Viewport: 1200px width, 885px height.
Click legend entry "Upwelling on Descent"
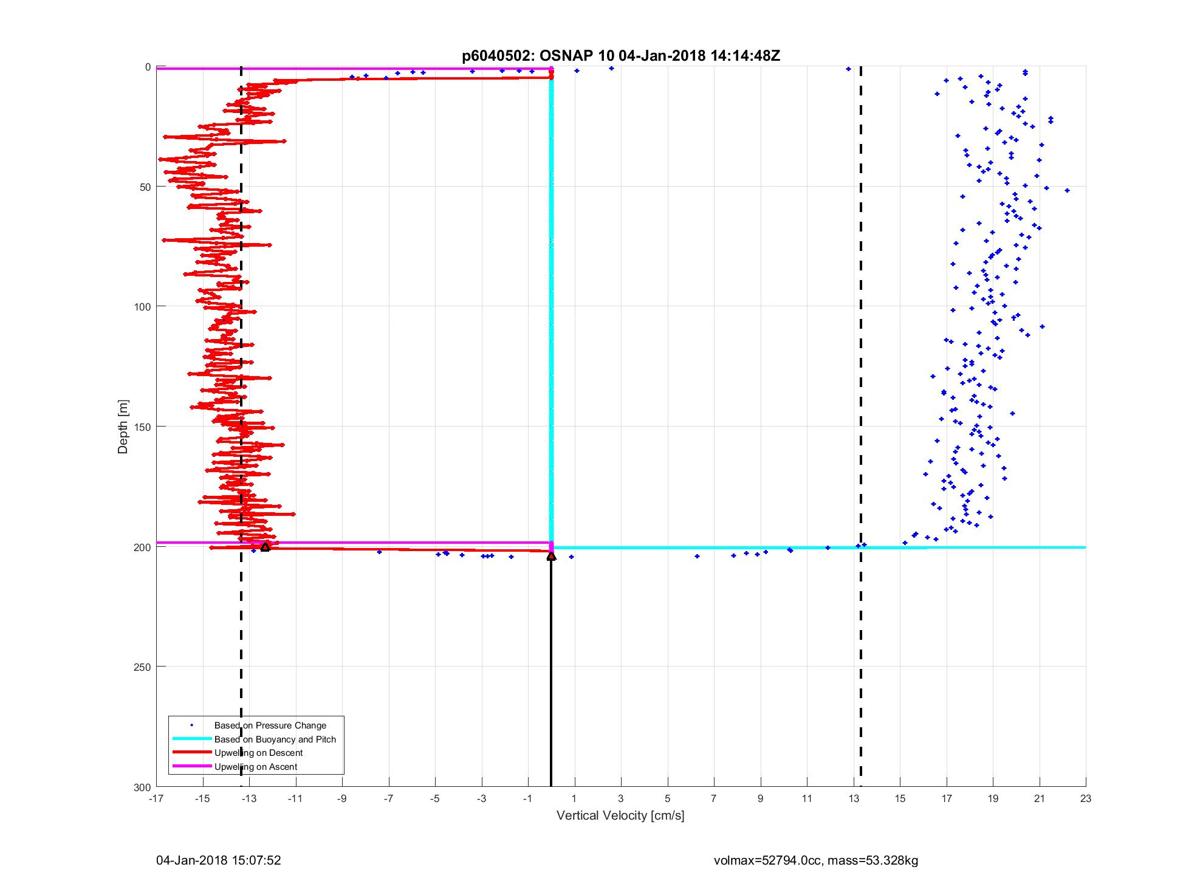tap(259, 753)
